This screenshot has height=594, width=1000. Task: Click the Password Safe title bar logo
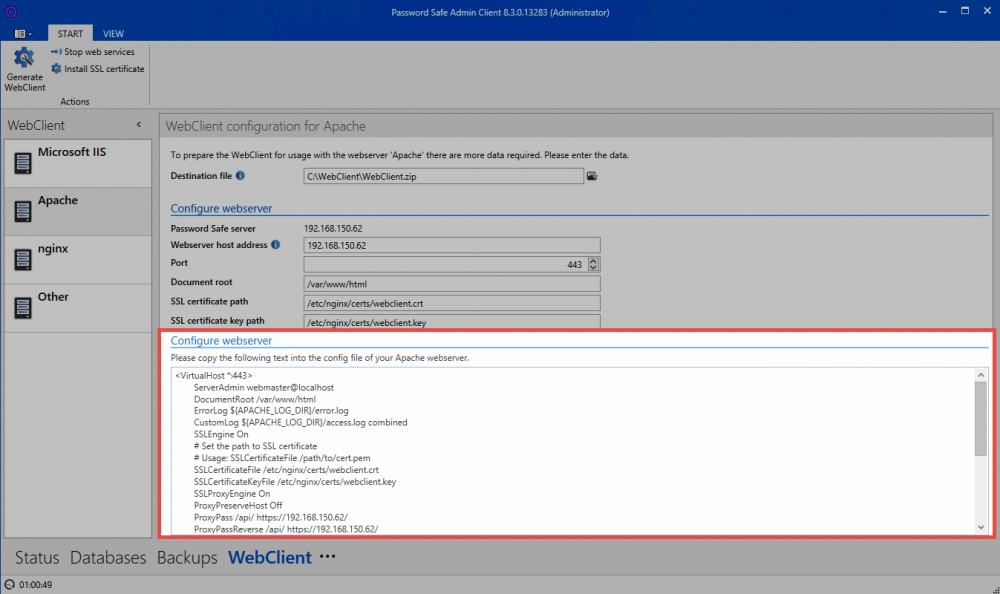(11, 11)
